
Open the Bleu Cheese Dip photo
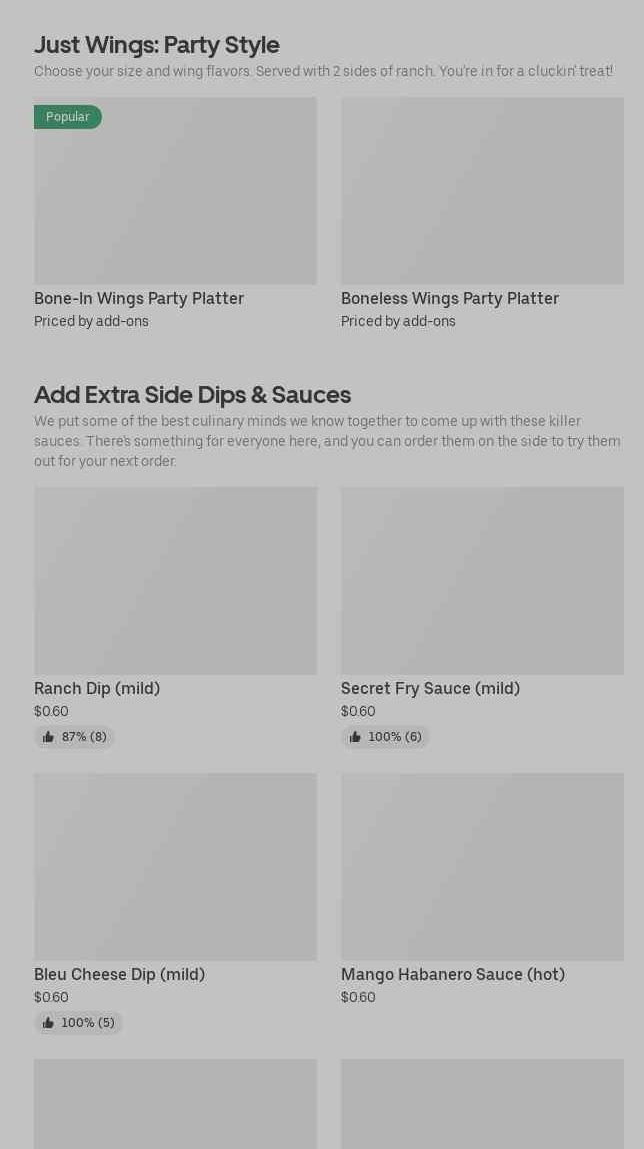175,867
